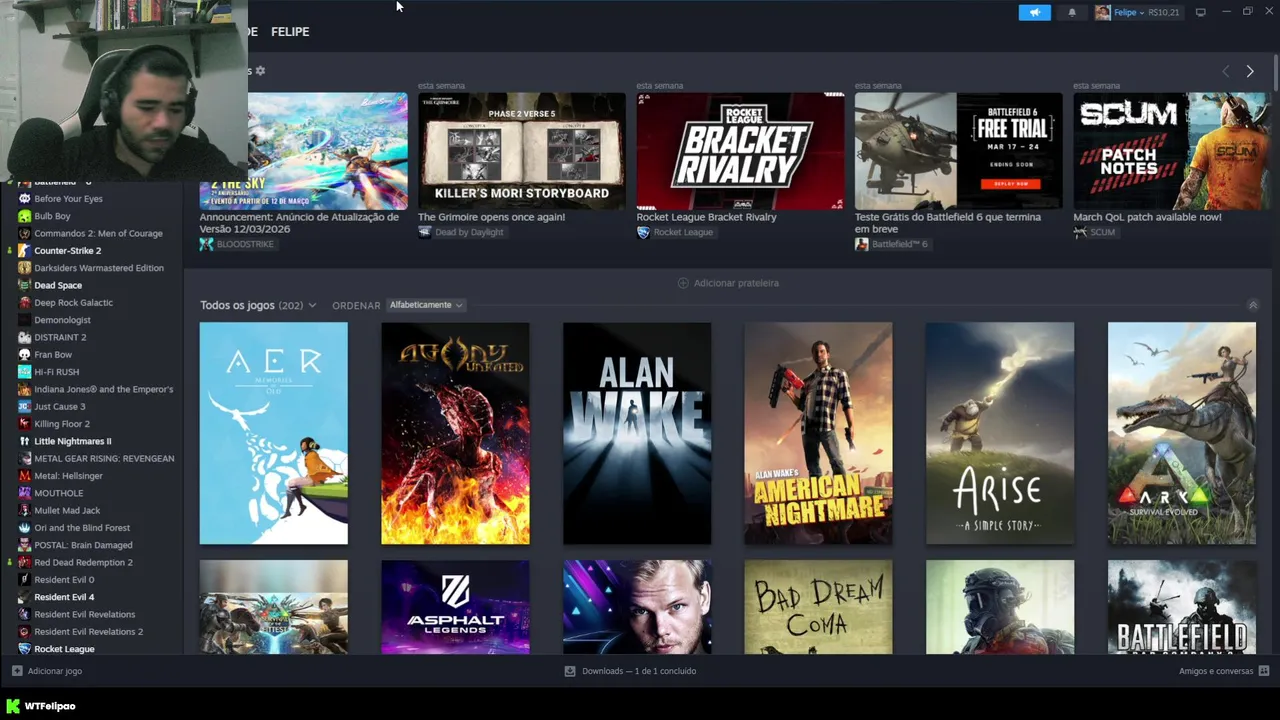Open ARK Survival Evolved cover

point(1182,433)
